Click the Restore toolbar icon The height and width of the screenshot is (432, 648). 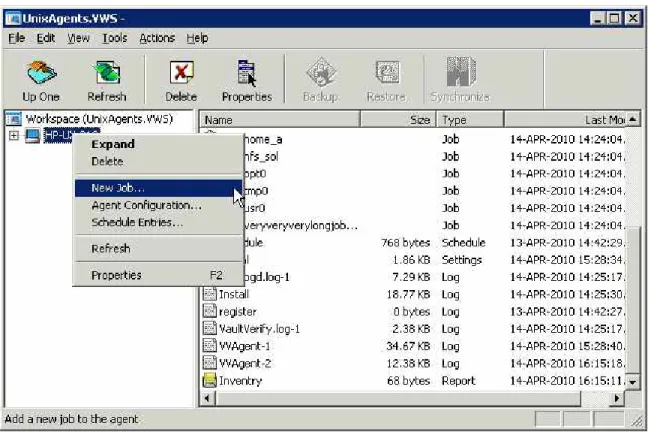386,72
